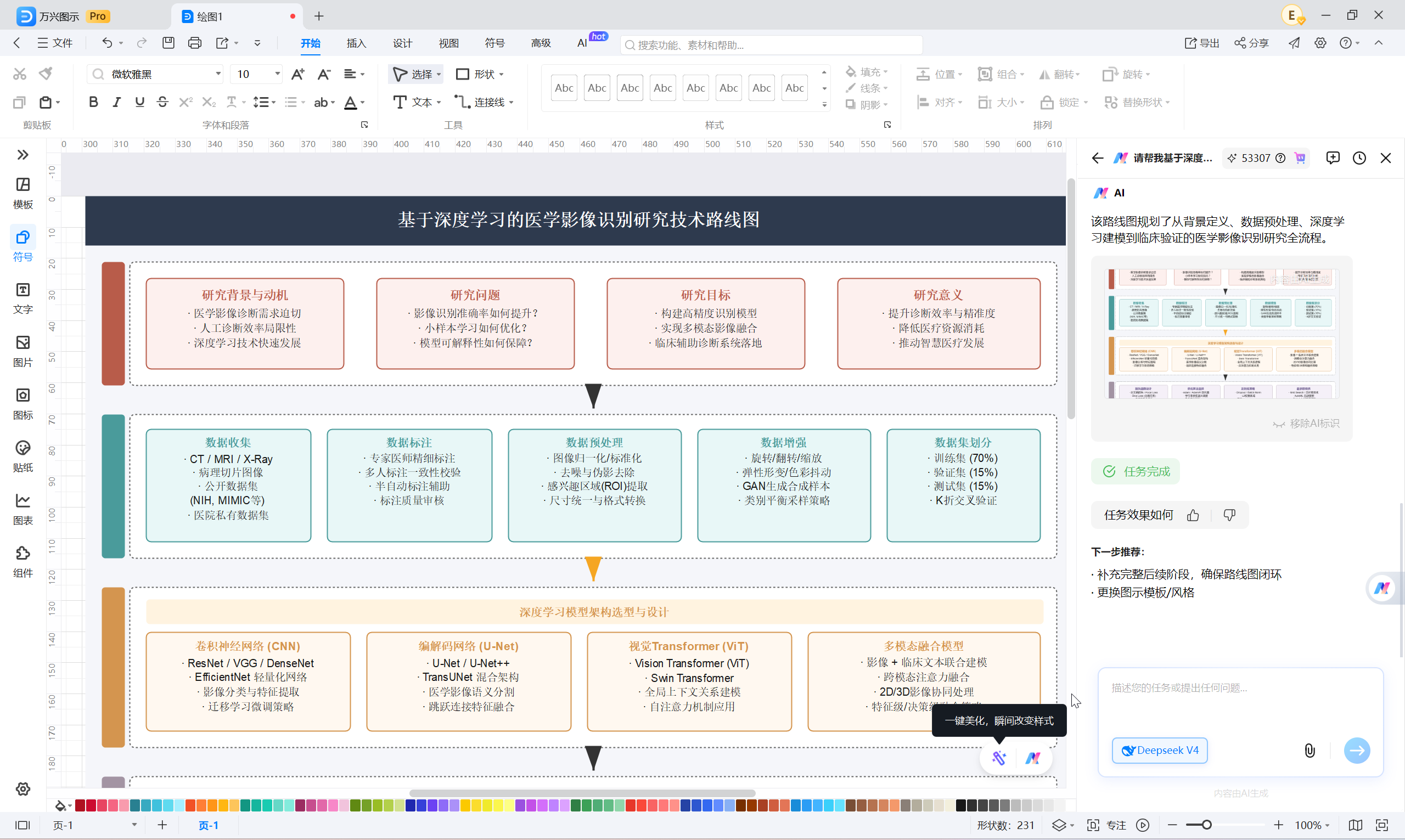Add a new page with plus in status bar
The width and height of the screenshot is (1405, 840).
(x=162, y=825)
